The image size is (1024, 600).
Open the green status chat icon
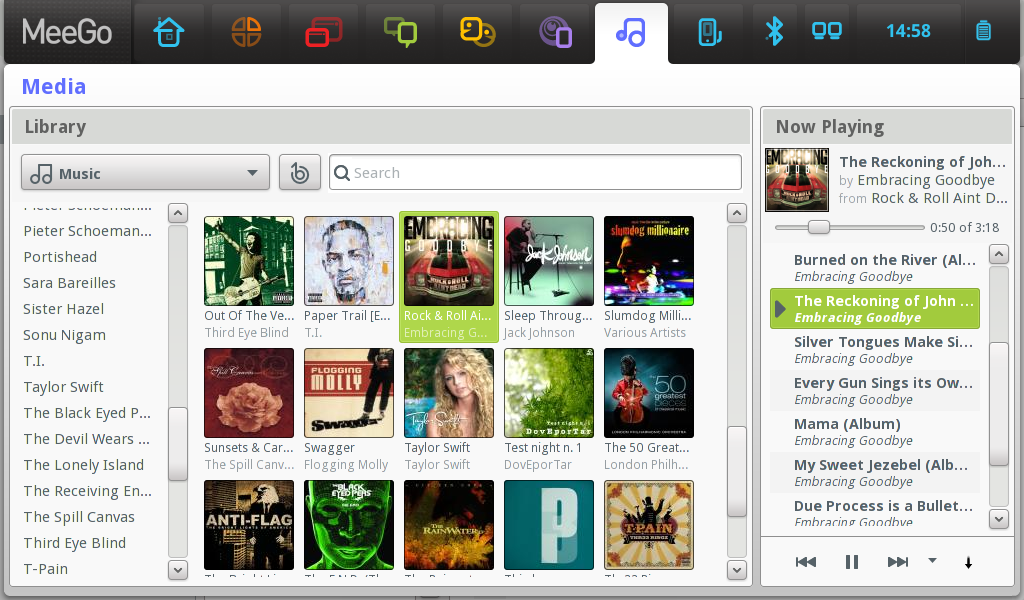pyautogui.click(x=400, y=32)
